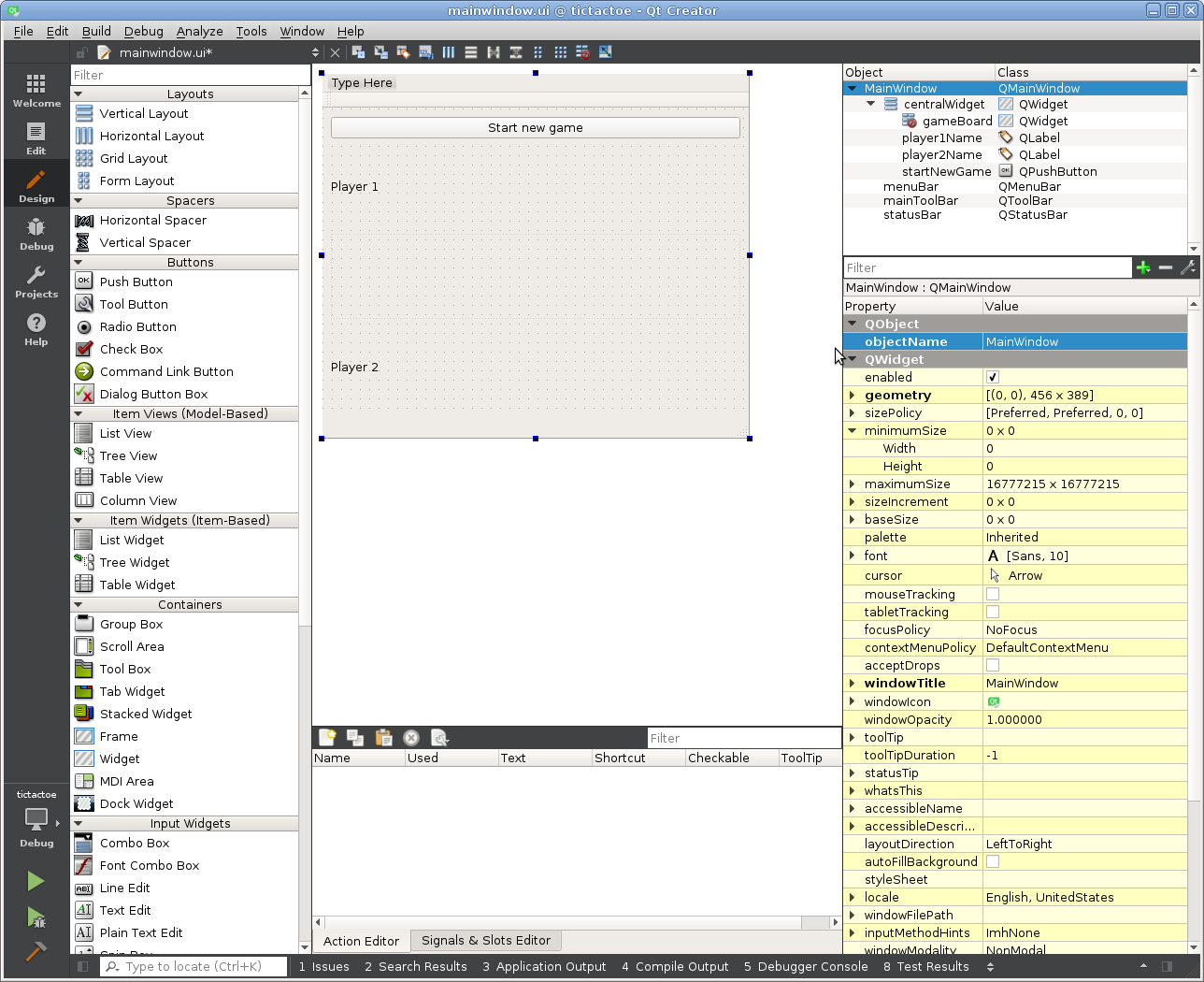The image size is (1204, 982).
Task: Click the Start new game button
Action: click(535, 128)
